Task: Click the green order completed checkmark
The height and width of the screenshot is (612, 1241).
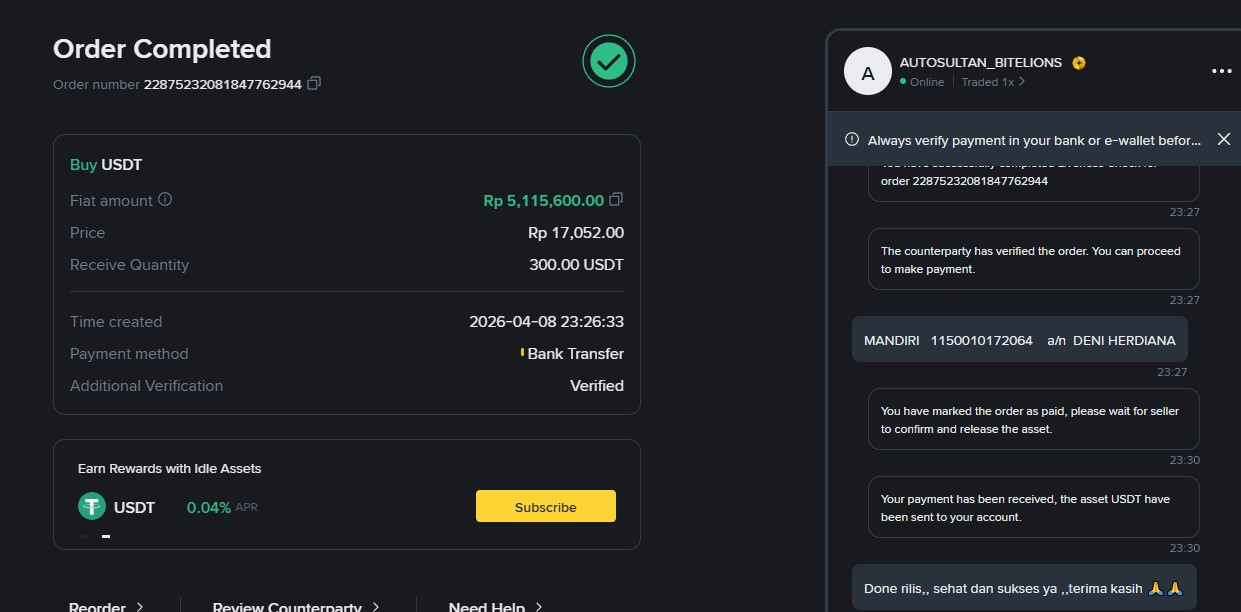Action: 609,62
